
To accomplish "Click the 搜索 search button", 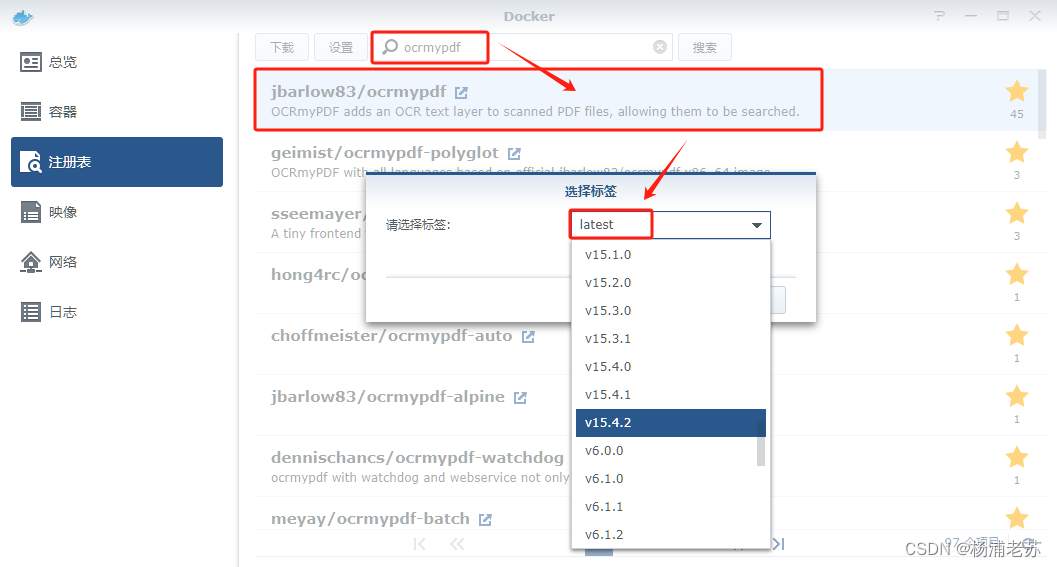I will tap(704, 47).
